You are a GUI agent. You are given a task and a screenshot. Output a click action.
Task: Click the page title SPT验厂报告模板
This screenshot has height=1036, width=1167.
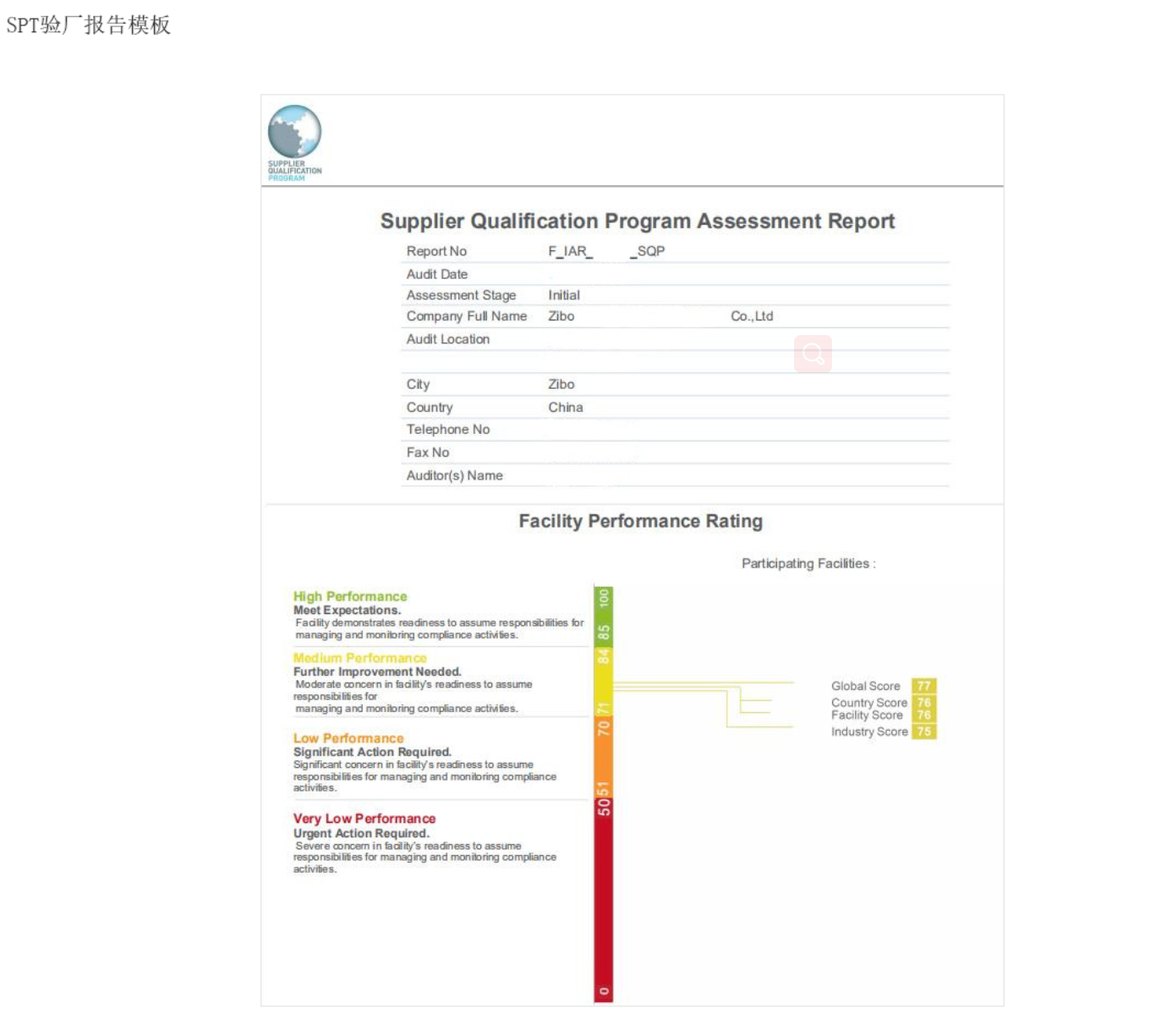pyautogui.click(x=89, y=25)
